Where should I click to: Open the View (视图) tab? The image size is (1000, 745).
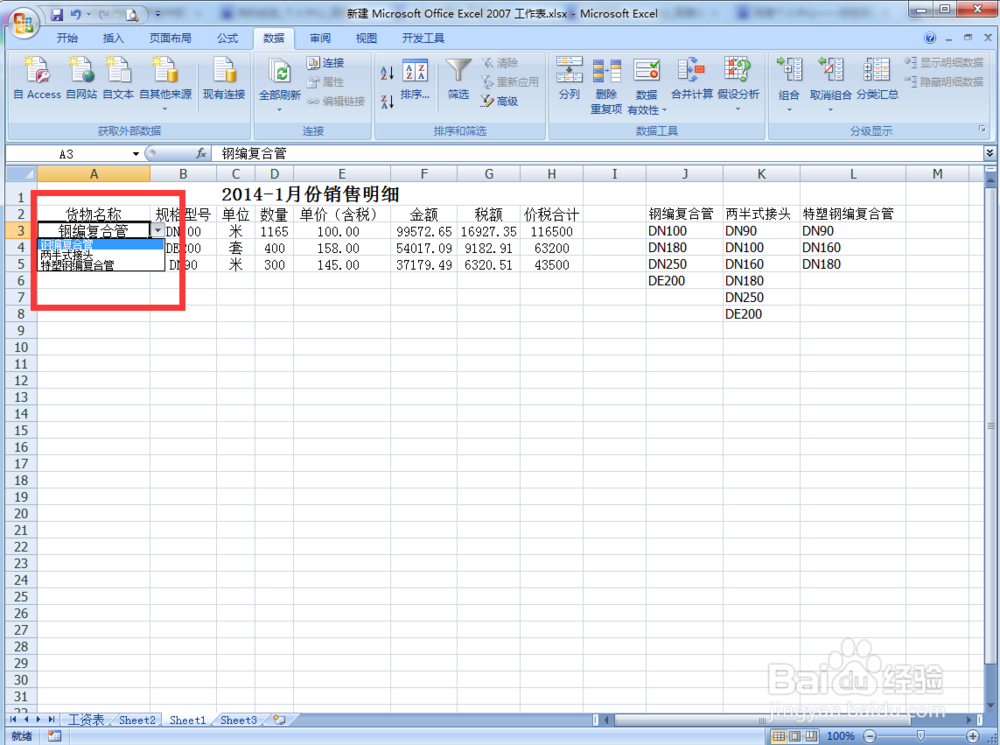coord(366,38)
